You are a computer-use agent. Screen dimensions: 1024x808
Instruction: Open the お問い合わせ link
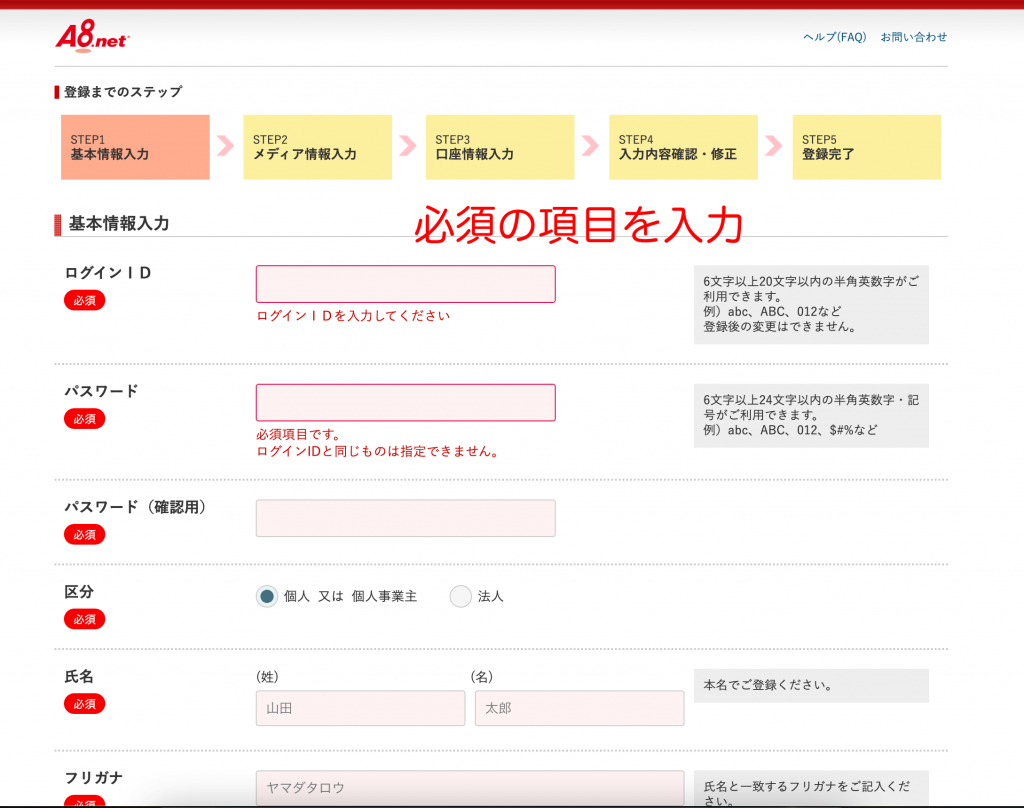[913, 37]
